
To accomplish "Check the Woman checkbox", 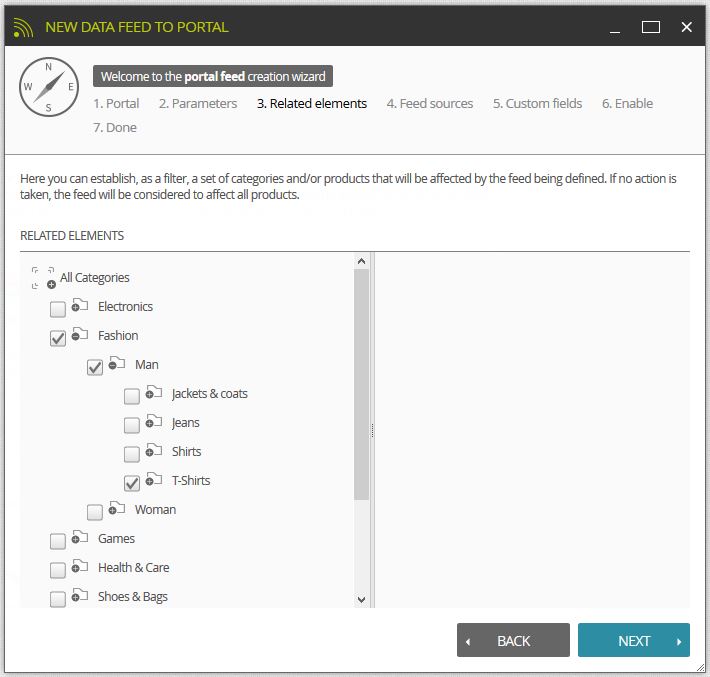I will [x=95, y=512].
